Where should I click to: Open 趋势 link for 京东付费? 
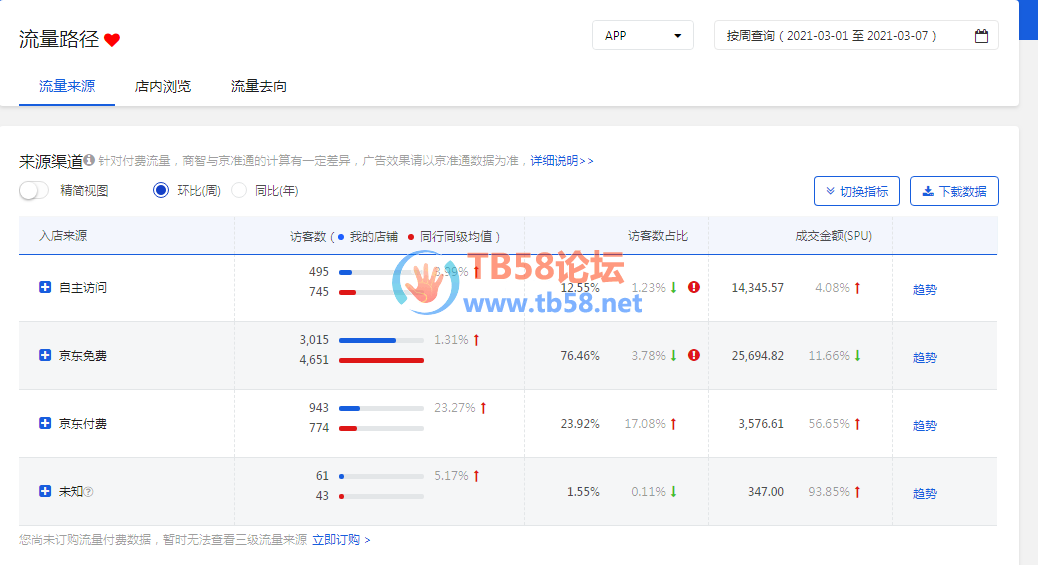tap(925, 425)
